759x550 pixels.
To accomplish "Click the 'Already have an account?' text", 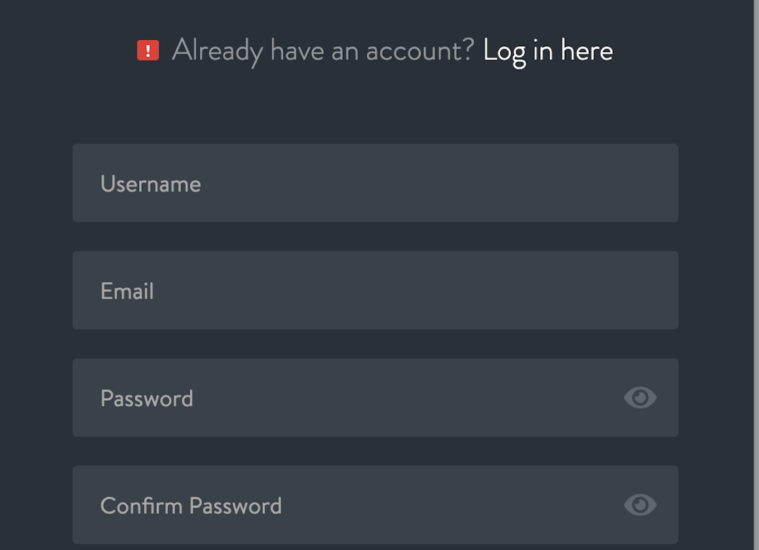I will (323, 51).
